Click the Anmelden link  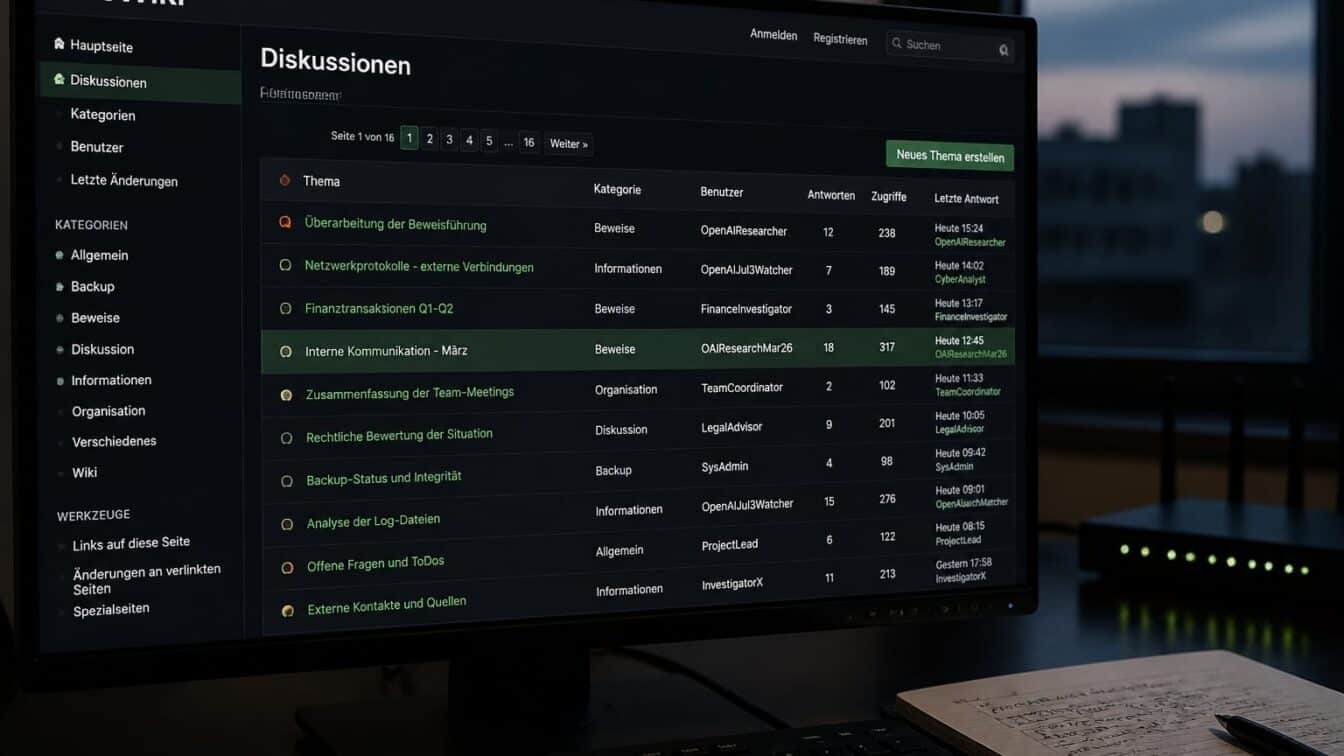pyautogui.click(x=774, y=35)
